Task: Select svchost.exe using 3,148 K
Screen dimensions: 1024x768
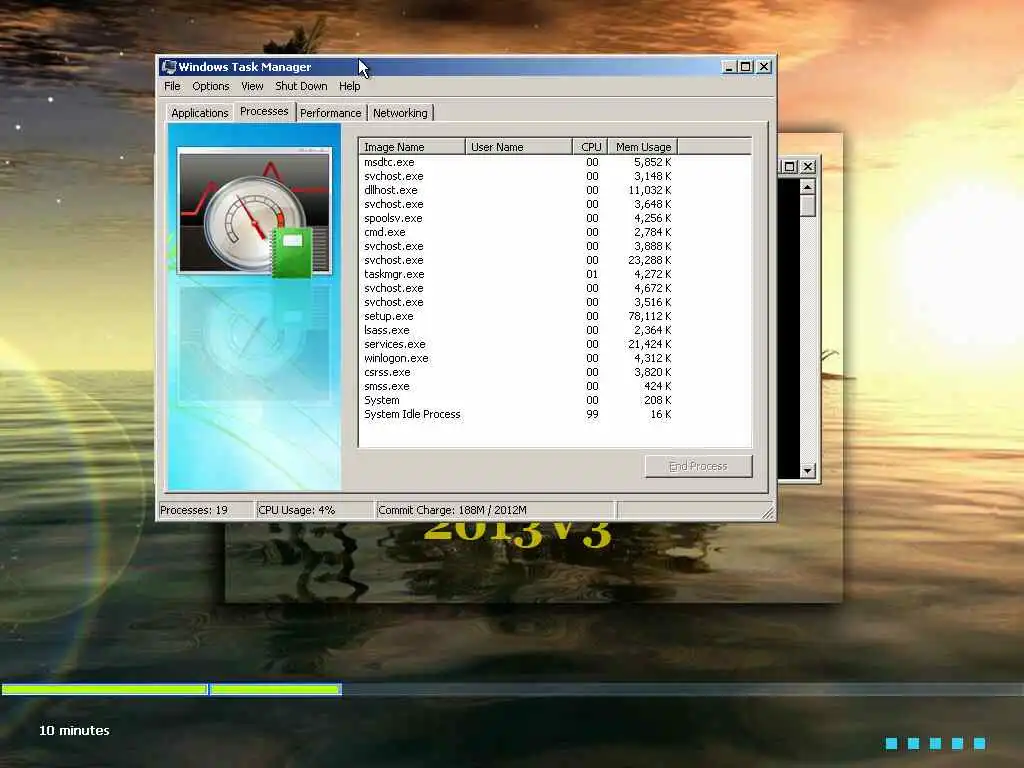Action: click(393, 176)
